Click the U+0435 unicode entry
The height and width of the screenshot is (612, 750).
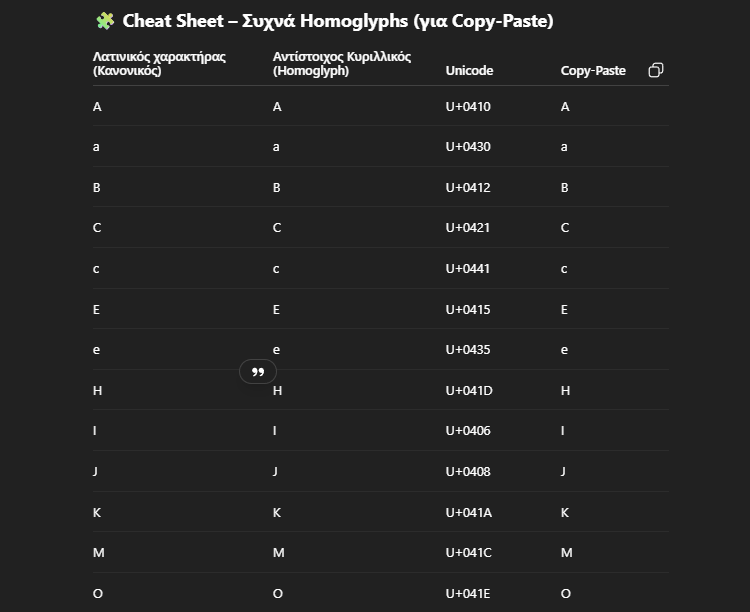(468, 349)
